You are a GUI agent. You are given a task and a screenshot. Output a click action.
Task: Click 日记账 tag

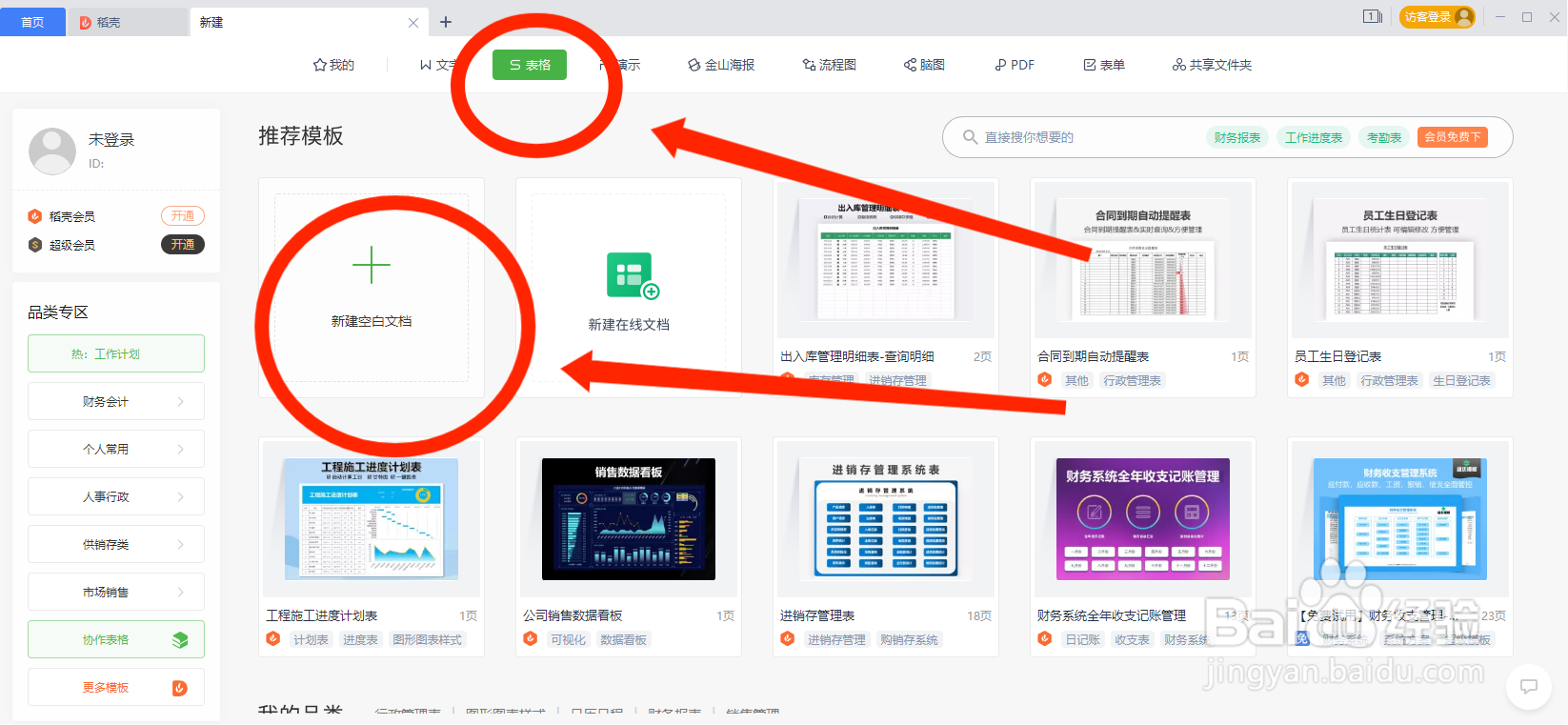click(1083, 639)
